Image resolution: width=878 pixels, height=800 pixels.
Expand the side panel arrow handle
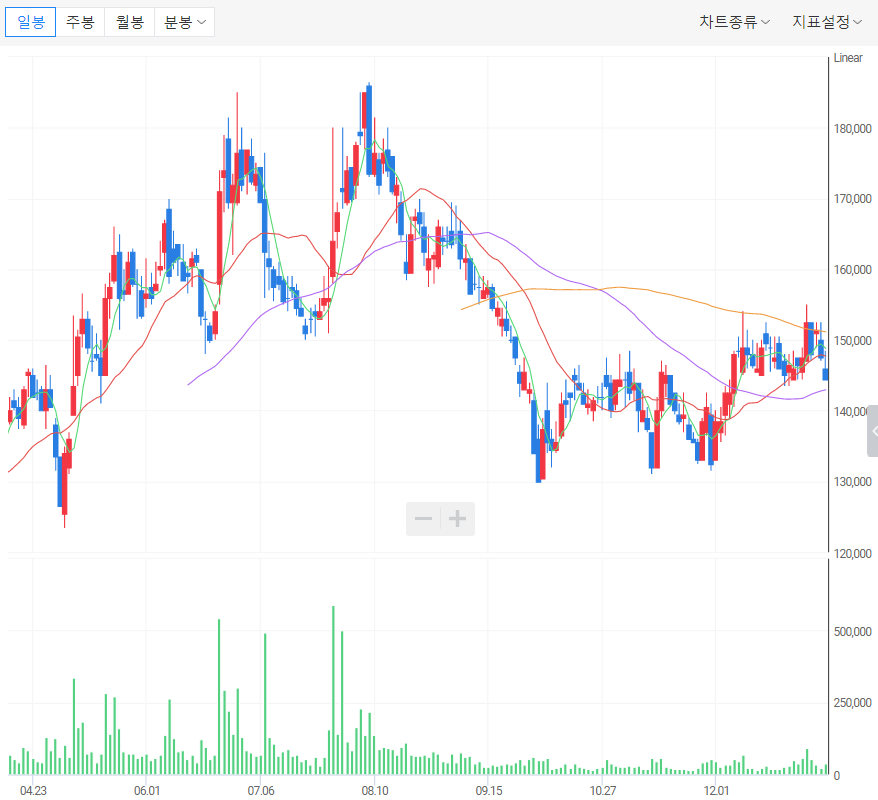click(x=873, y=431)
